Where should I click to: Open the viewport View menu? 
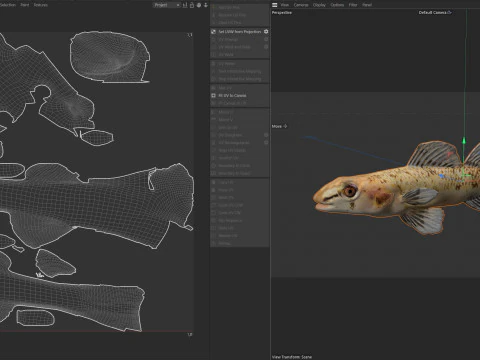pyautogui.click(x=285, y=5)
